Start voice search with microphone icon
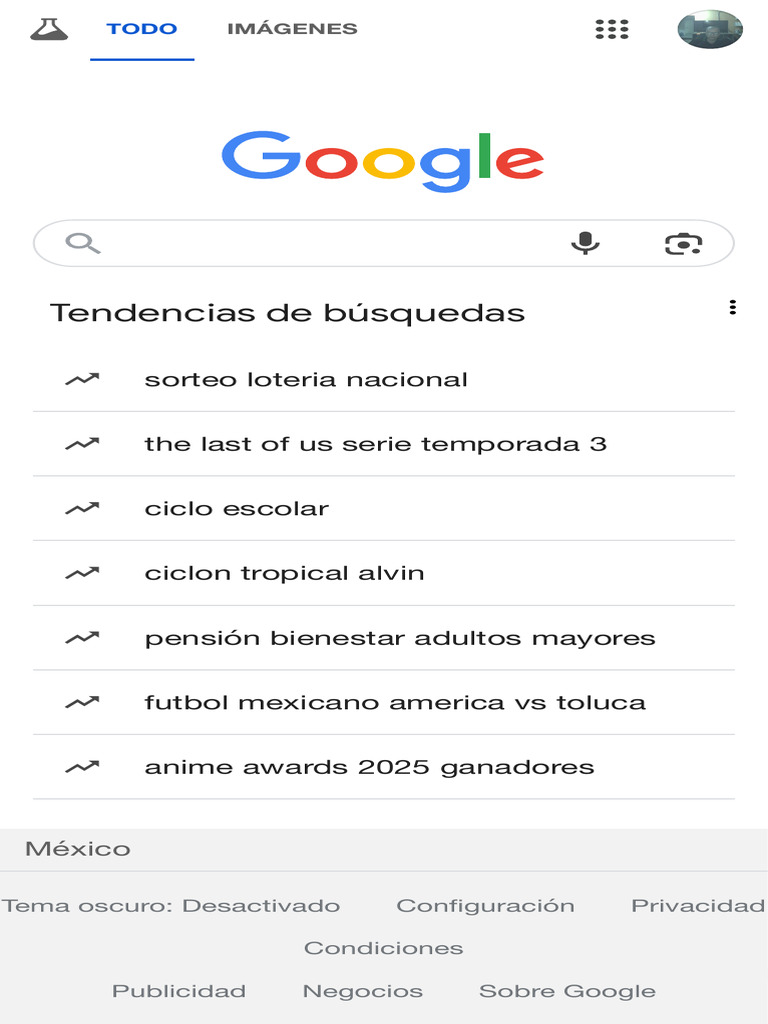 pos(585,243)
